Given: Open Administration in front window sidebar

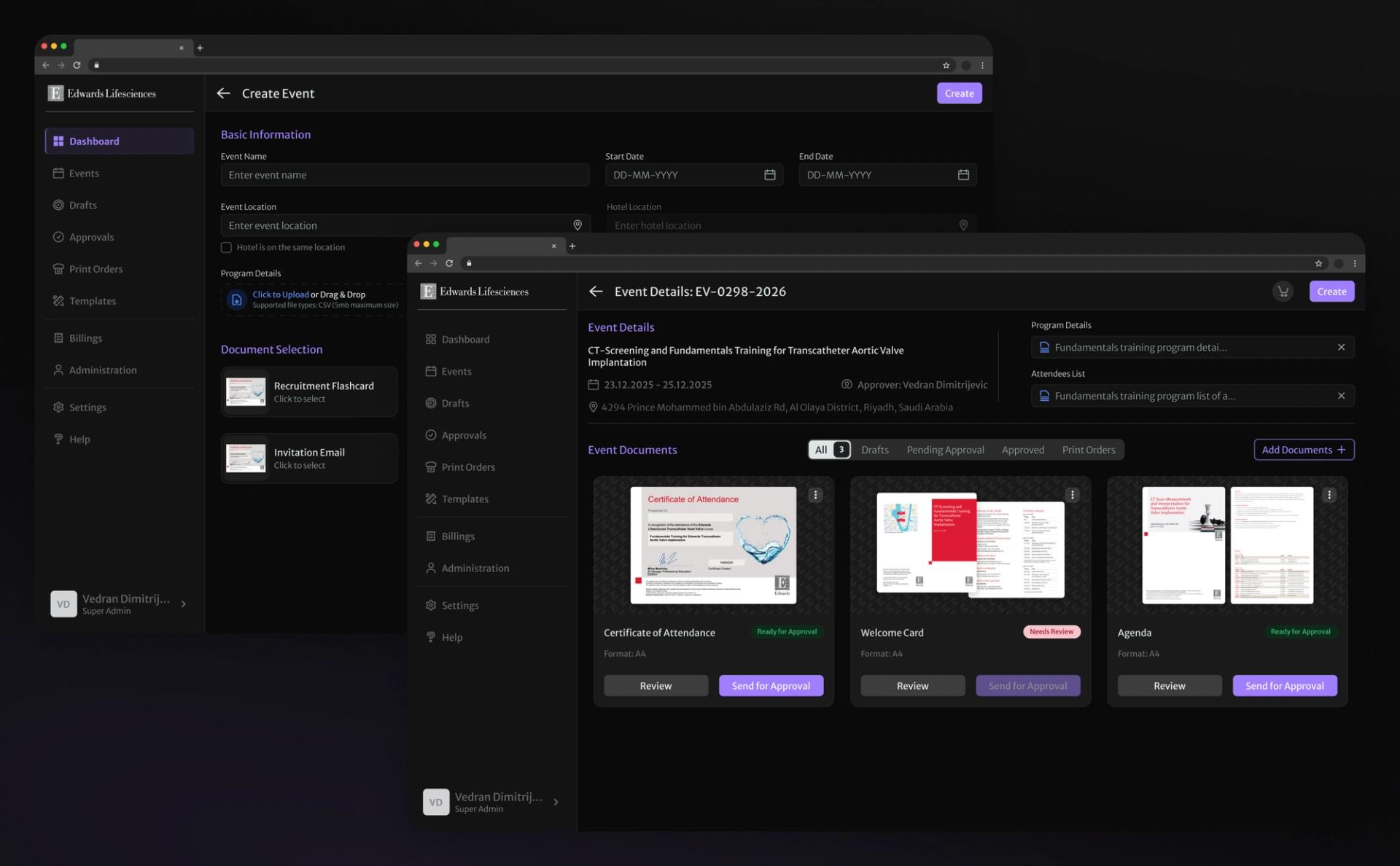Looking at the screenshot, I should (x=492, y=569).
